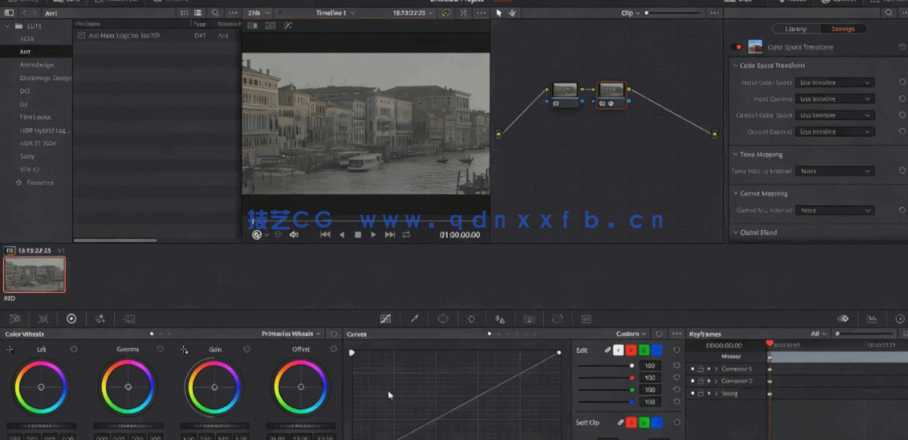Collapse the Tone Mapping section
908x440 pixels.
(735, 155)
